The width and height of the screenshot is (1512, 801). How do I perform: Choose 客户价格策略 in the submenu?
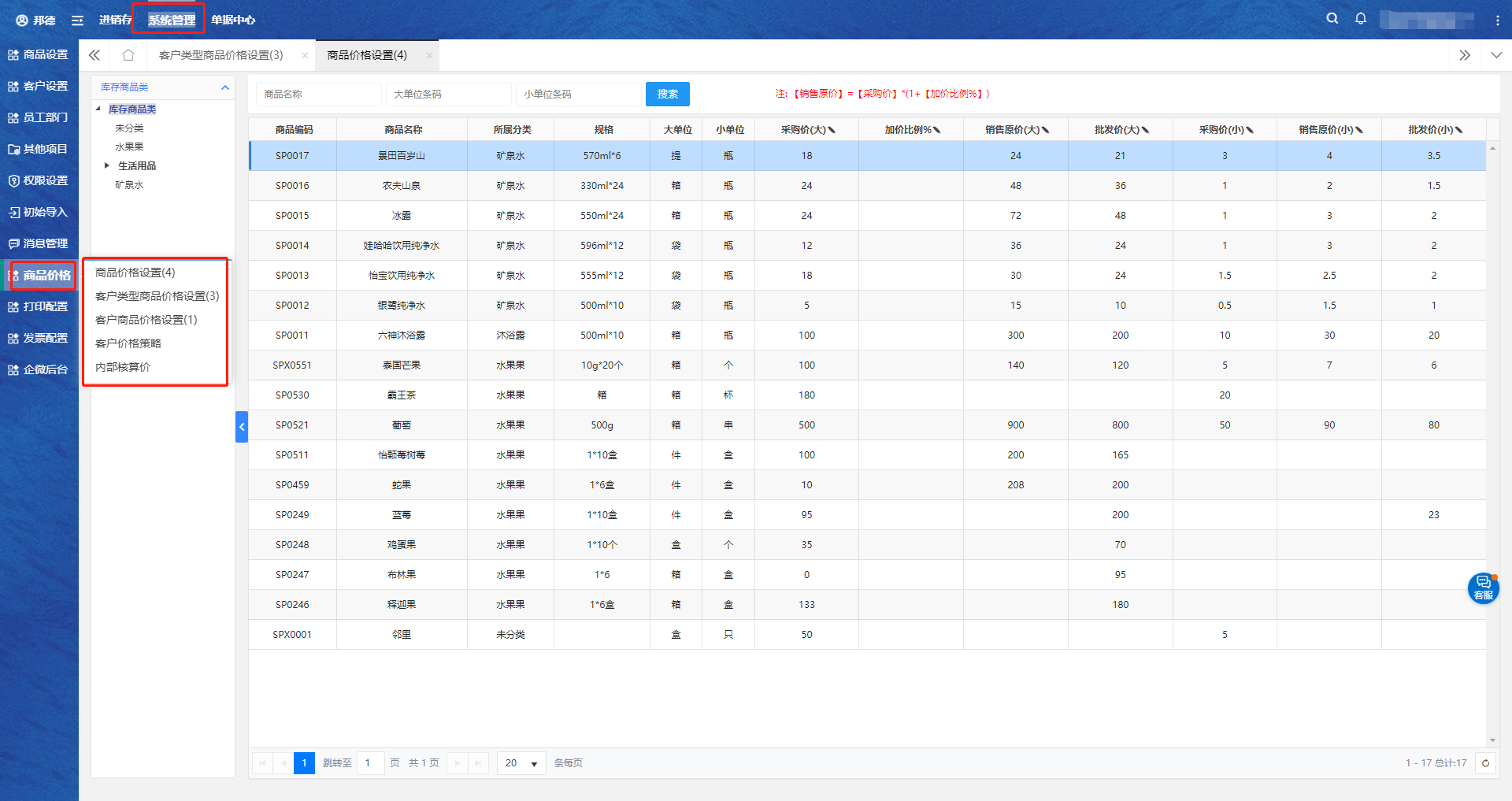(128, 343)
